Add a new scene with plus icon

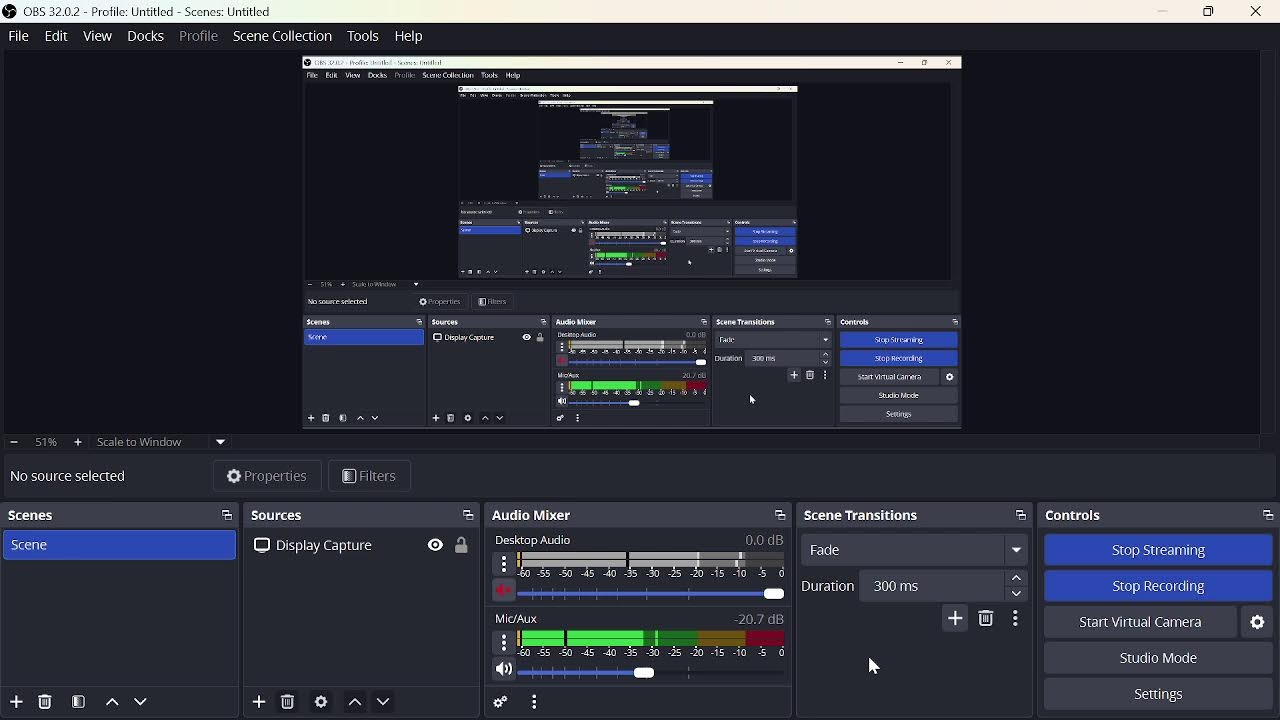[x=16, y=702]
